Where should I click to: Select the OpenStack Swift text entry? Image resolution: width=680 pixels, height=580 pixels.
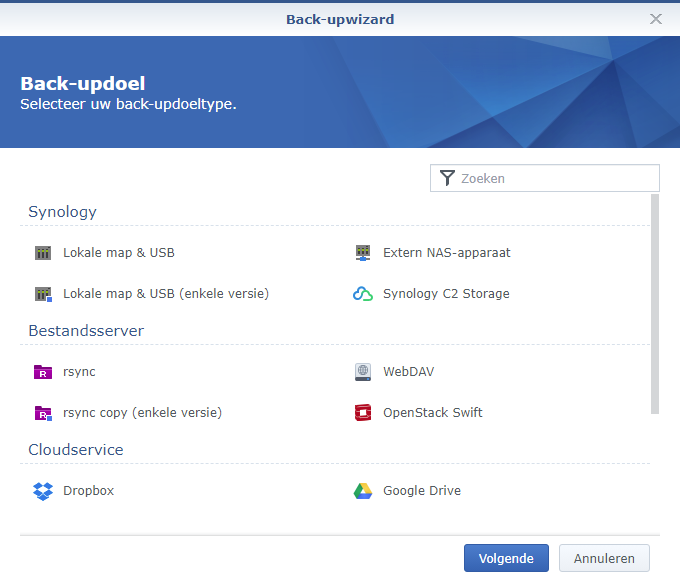(432, 413)
